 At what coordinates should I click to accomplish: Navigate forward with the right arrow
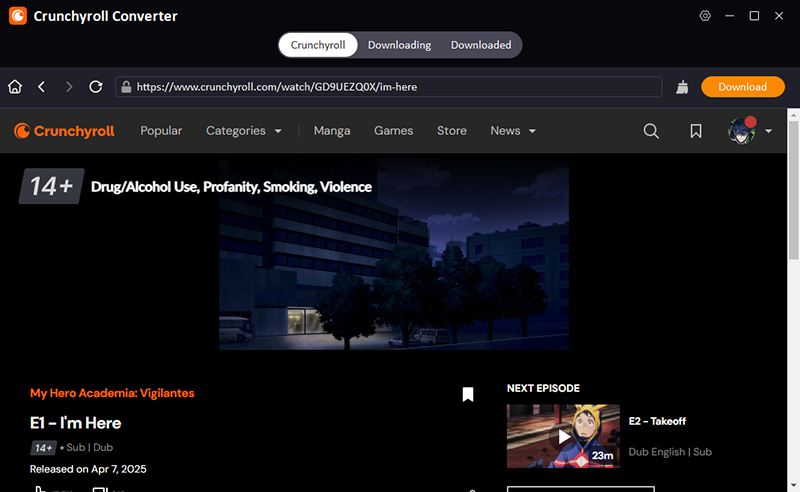(x=69, y=87)
